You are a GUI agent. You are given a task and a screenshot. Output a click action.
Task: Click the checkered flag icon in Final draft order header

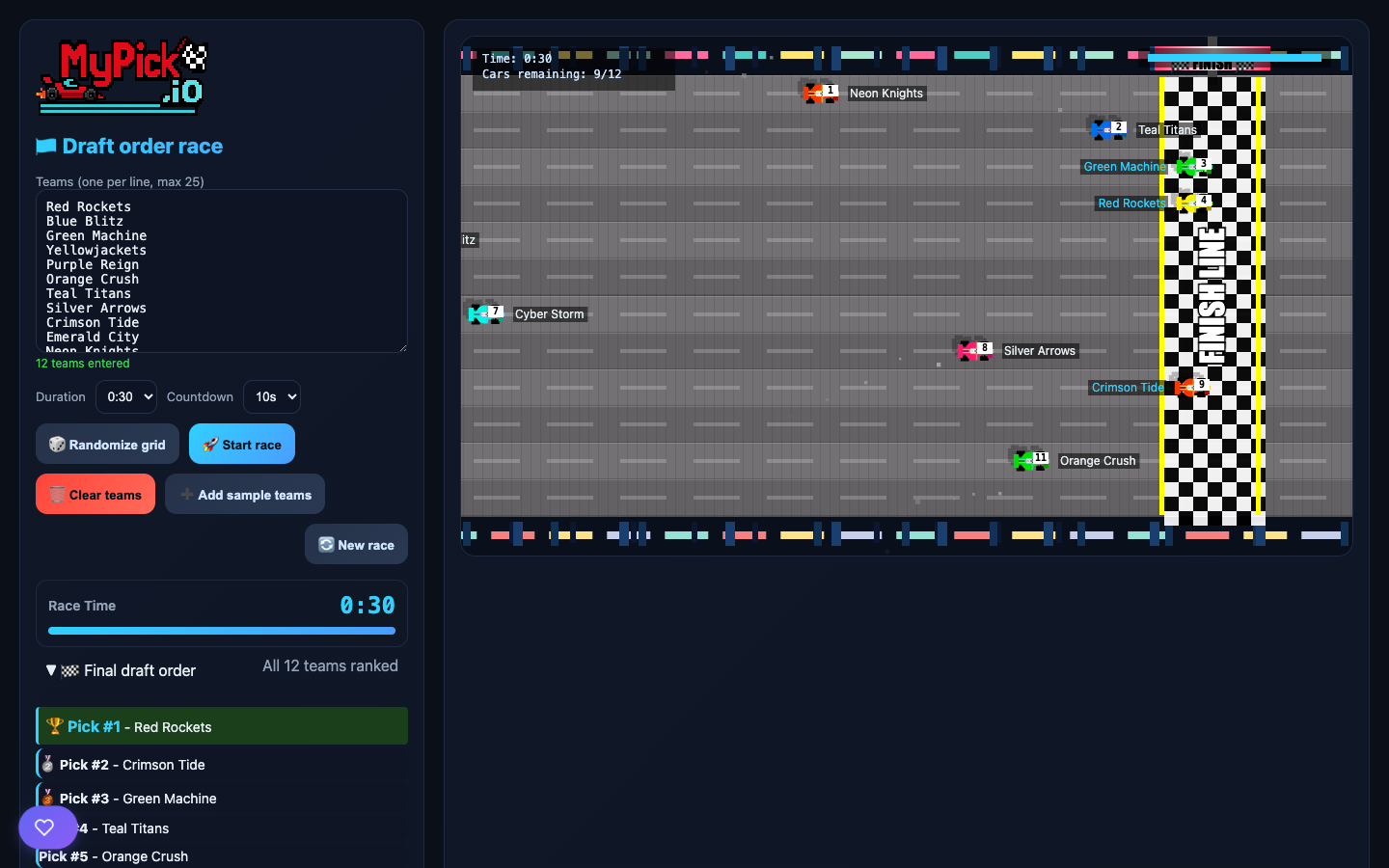coord(72,670)
